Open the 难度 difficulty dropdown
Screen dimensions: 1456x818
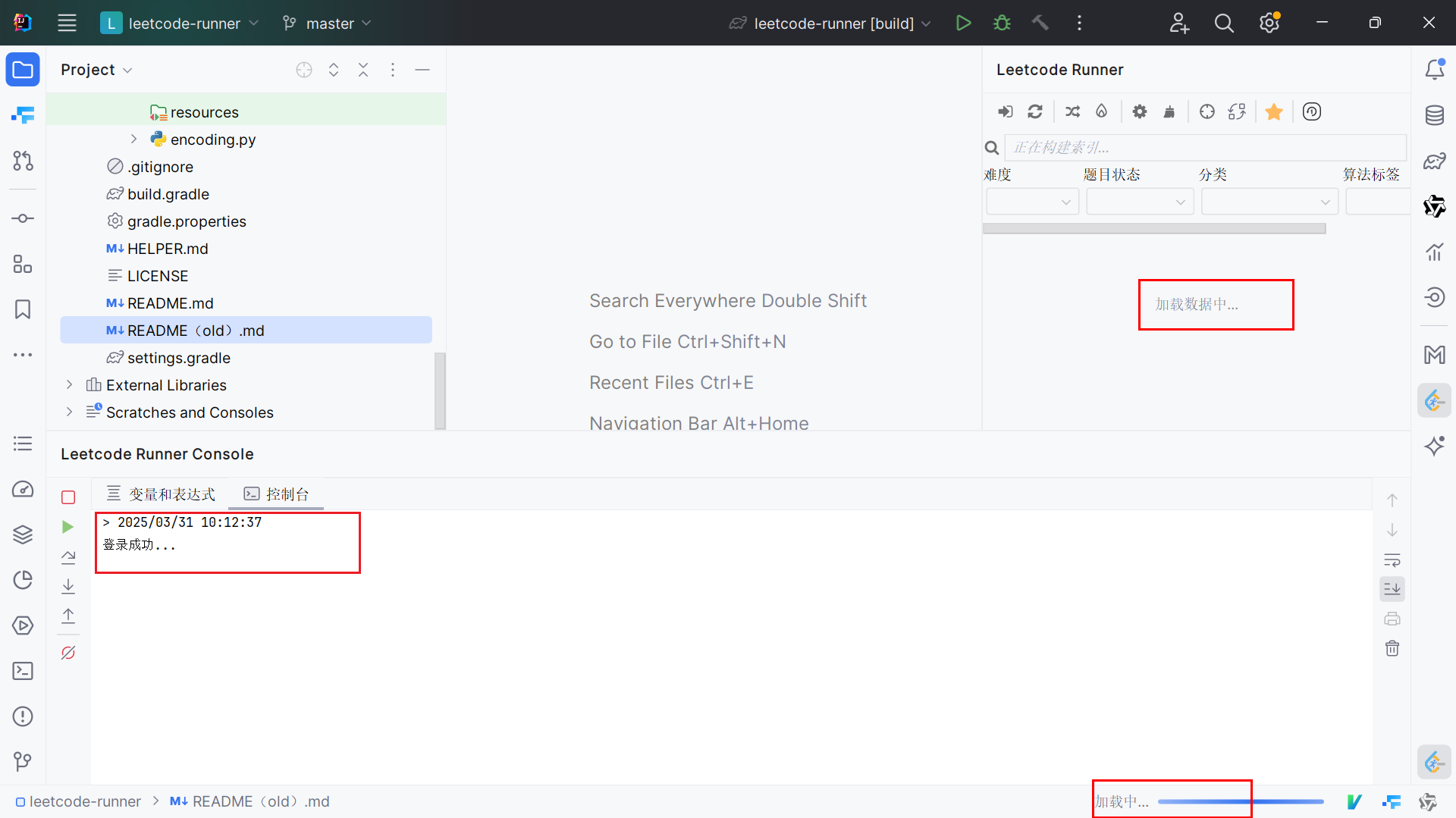click(1032, 202)
